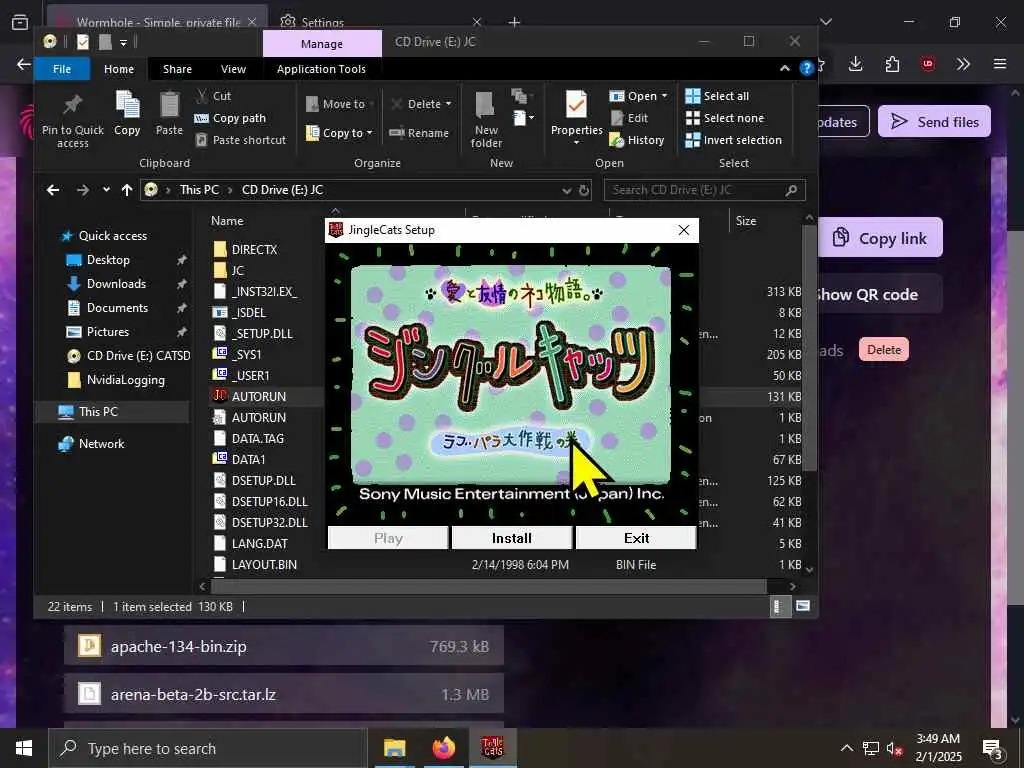The image size is (1024, 768).
Task: Select the LAYOUT.BIN file
Action: (264, 565)
